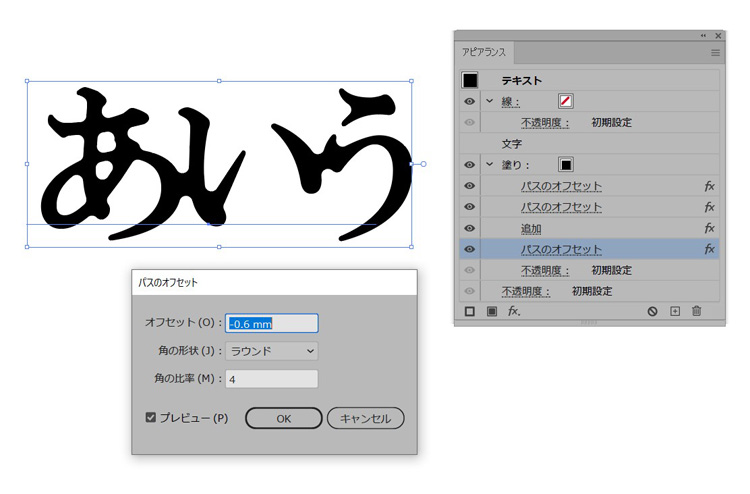
Task: Click the オフセット value field showing -0.6 mm
Action: 272,324
